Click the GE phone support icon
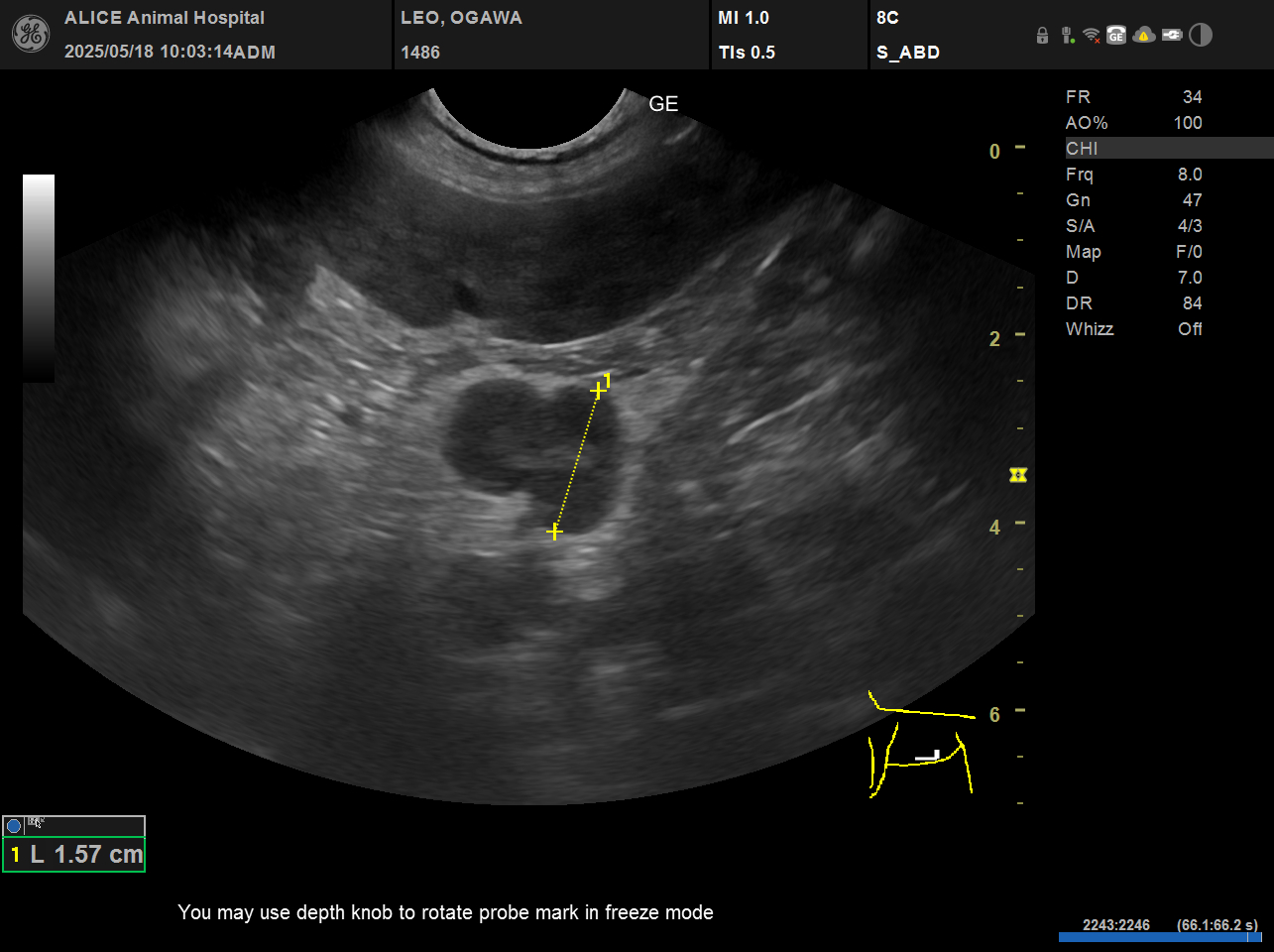Screen dimensions: 1274x952 tap(1116, 36)
